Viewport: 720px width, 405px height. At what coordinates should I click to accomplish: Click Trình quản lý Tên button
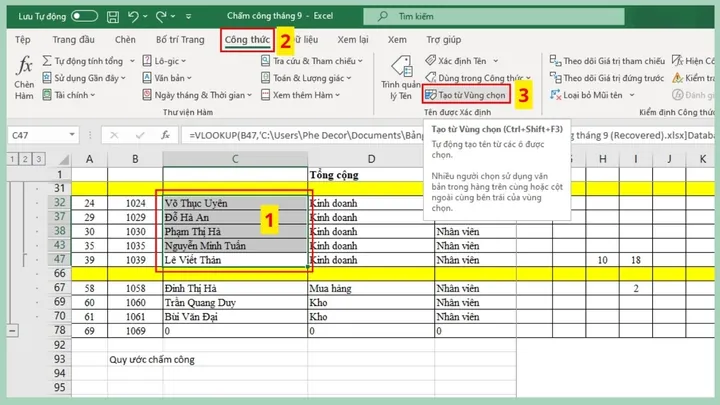(x=401, y=78)
